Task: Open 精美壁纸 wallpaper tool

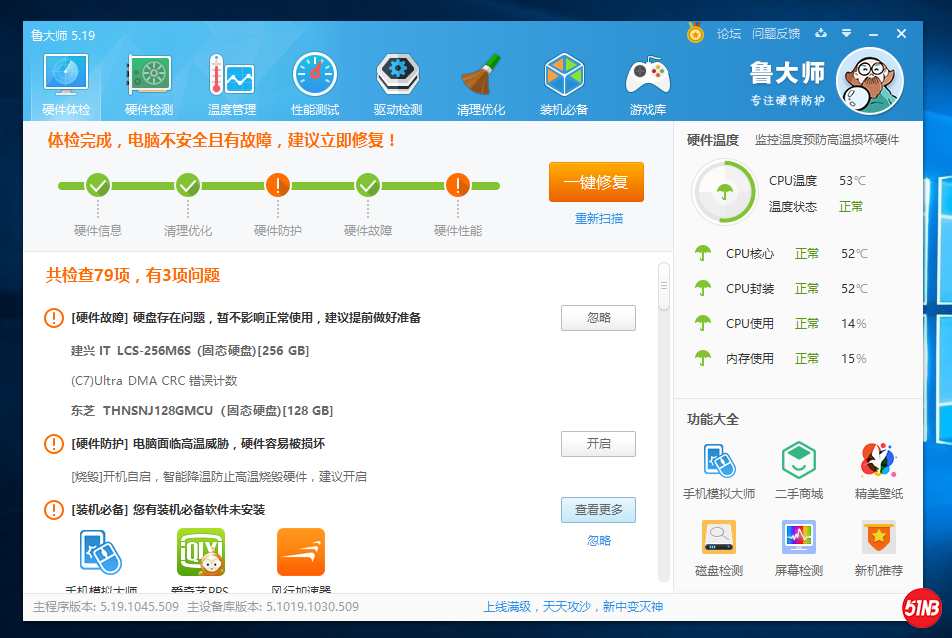Action: pos(878,471)
